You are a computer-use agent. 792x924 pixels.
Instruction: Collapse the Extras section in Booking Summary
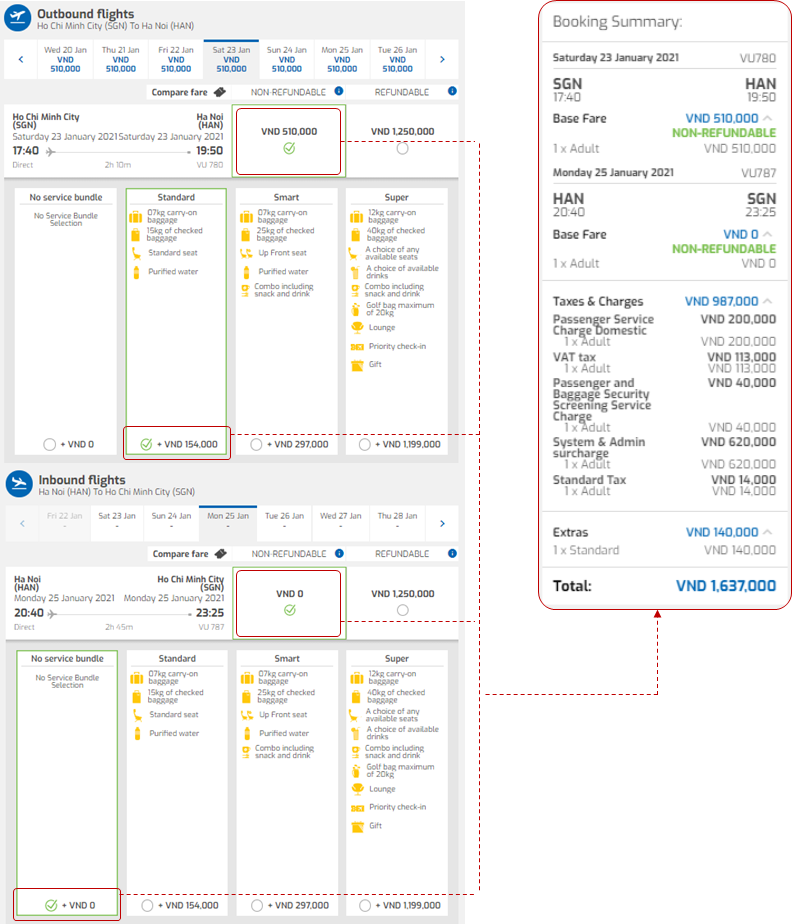tap(768, 533)
